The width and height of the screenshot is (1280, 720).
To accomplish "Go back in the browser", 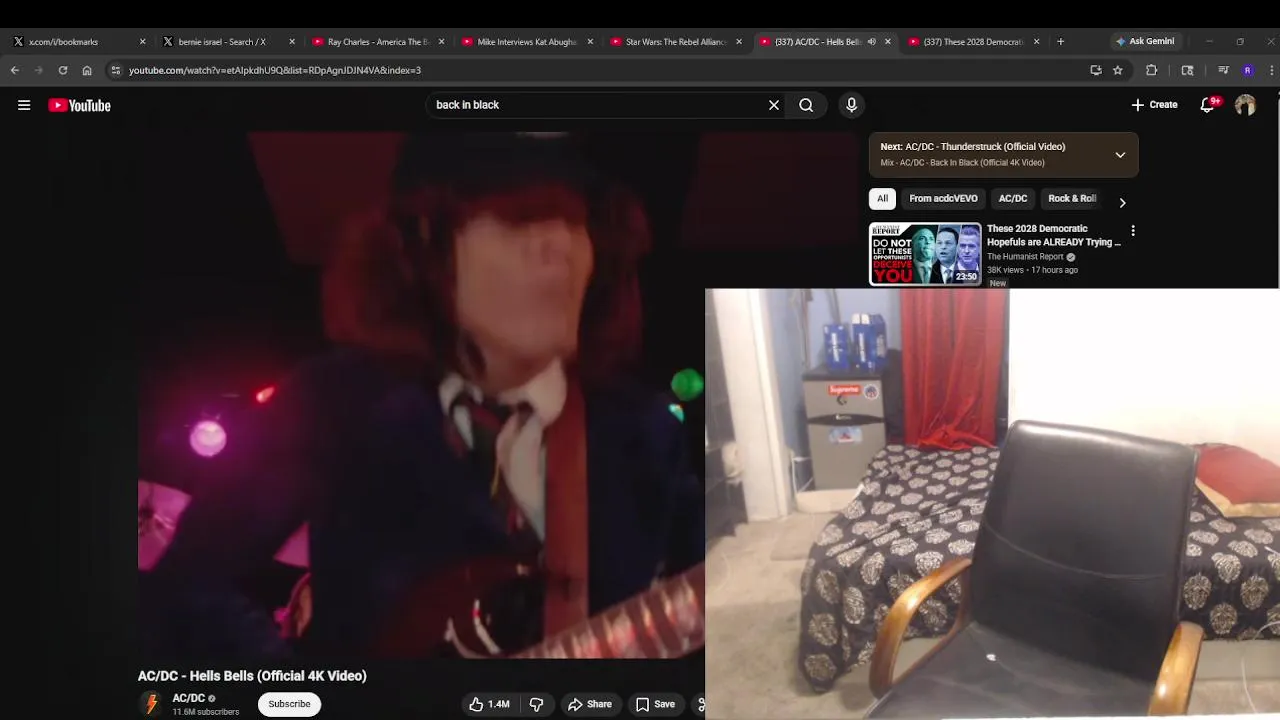I will click(14, 70).
